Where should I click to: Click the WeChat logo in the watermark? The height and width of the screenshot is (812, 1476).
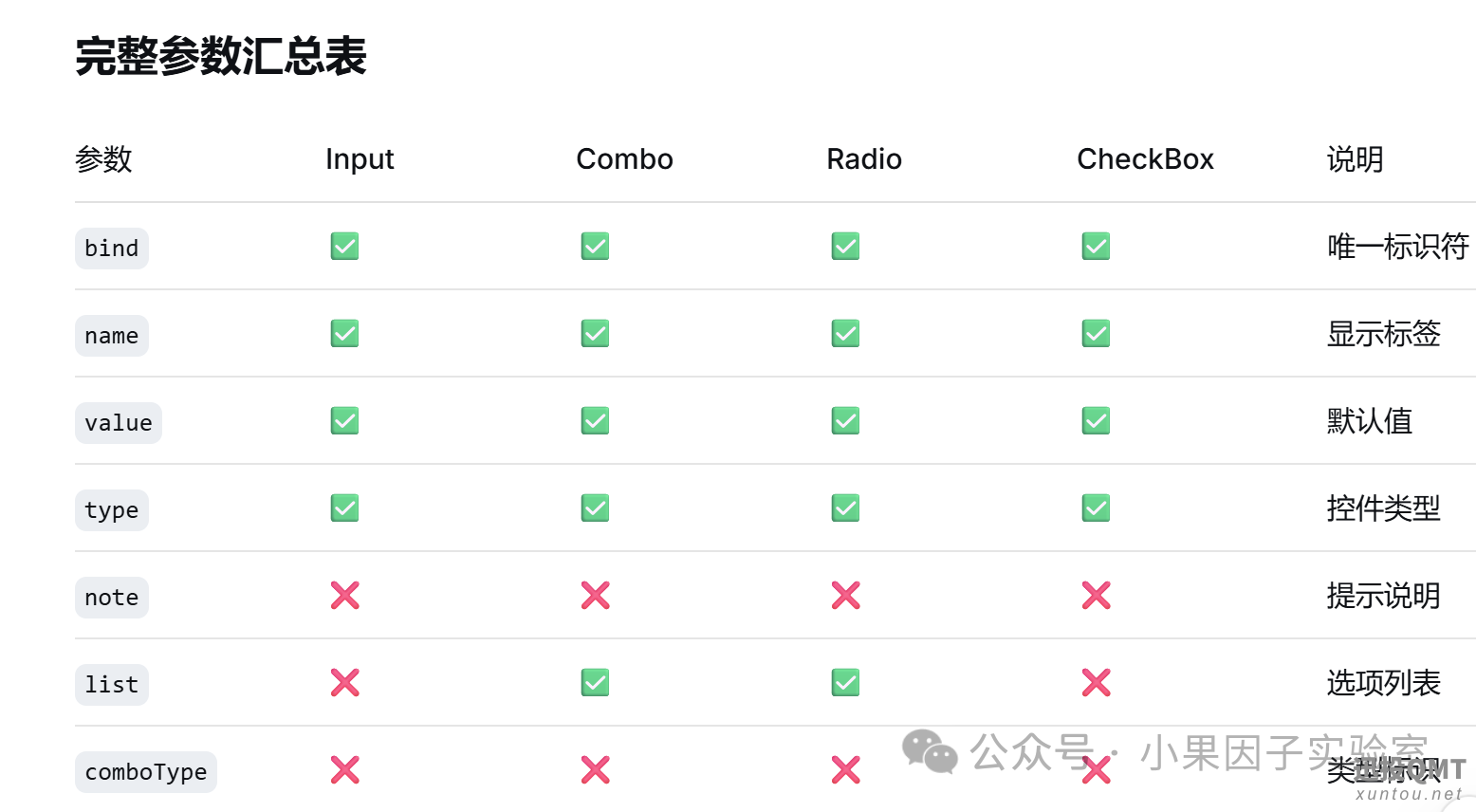[x=930, y=752]
